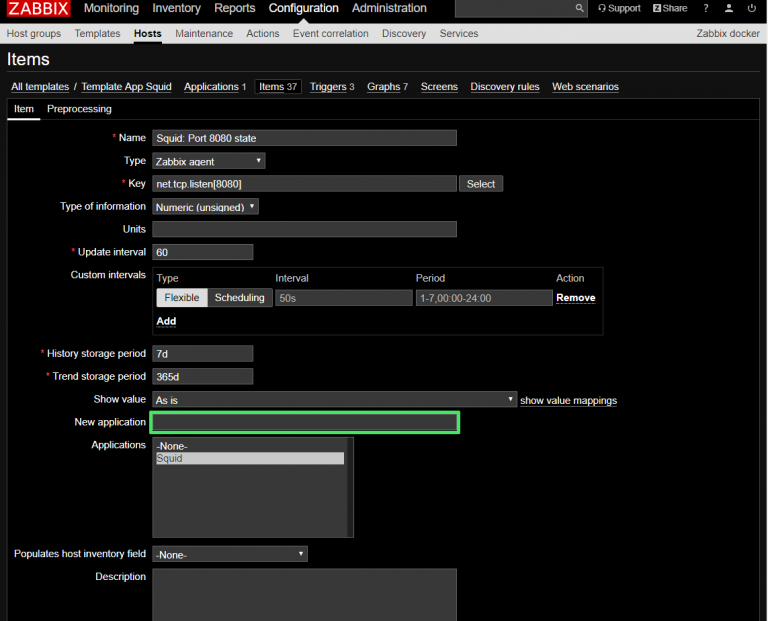
Task: Open the Share link
Action: tap(670, 8)
